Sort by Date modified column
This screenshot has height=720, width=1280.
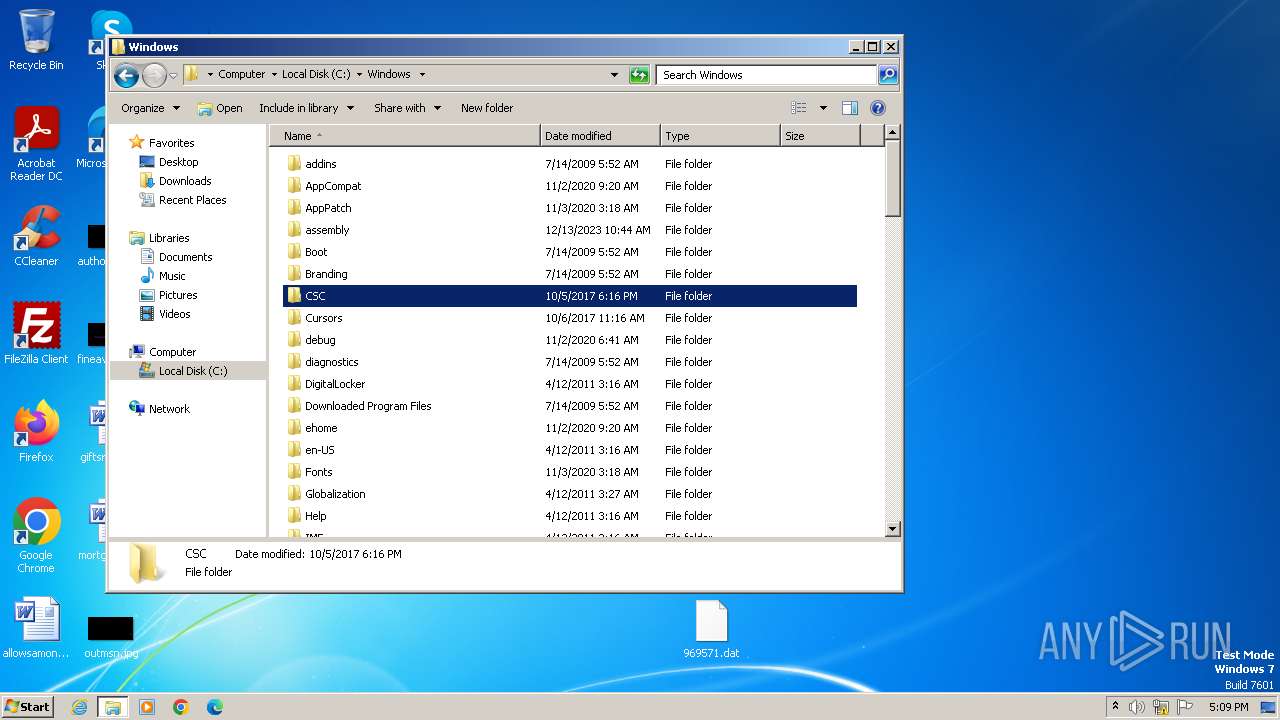tap(600, 136)
